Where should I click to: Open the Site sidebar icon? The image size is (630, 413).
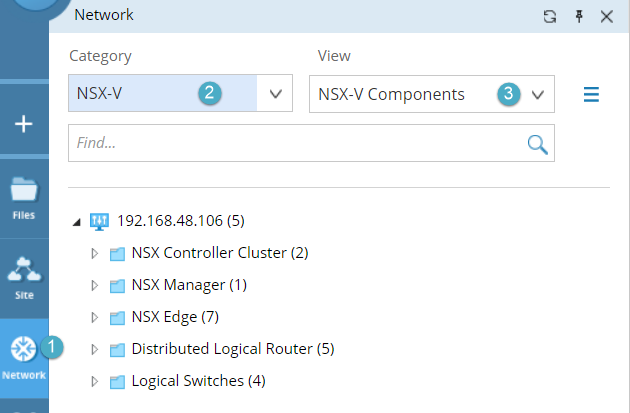[x=24, y=277]
